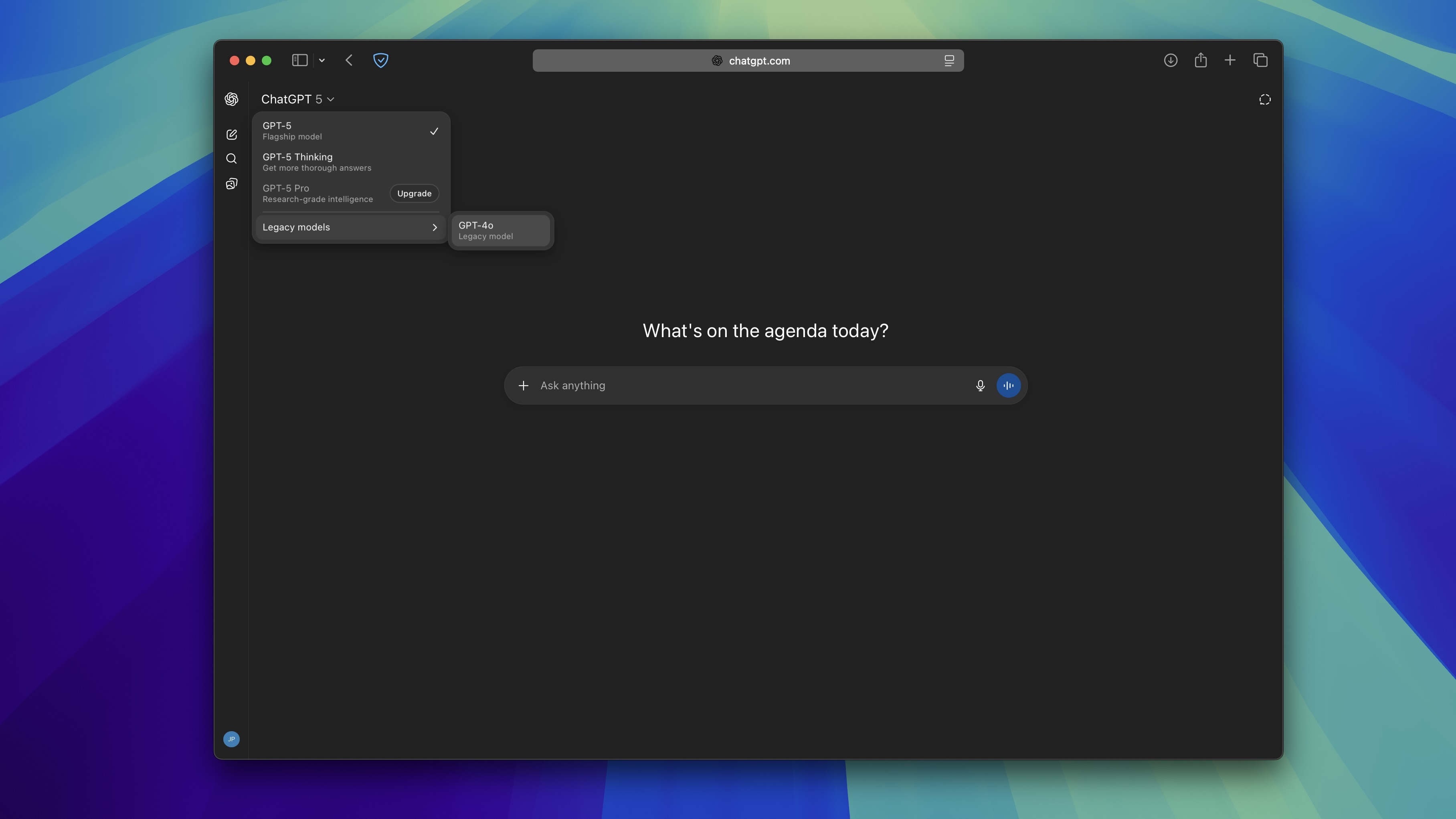Image resolution: width=1456 pixels, height=819 pixels.
Task: Open search chats magnifier icon
Action: point(231,159)
